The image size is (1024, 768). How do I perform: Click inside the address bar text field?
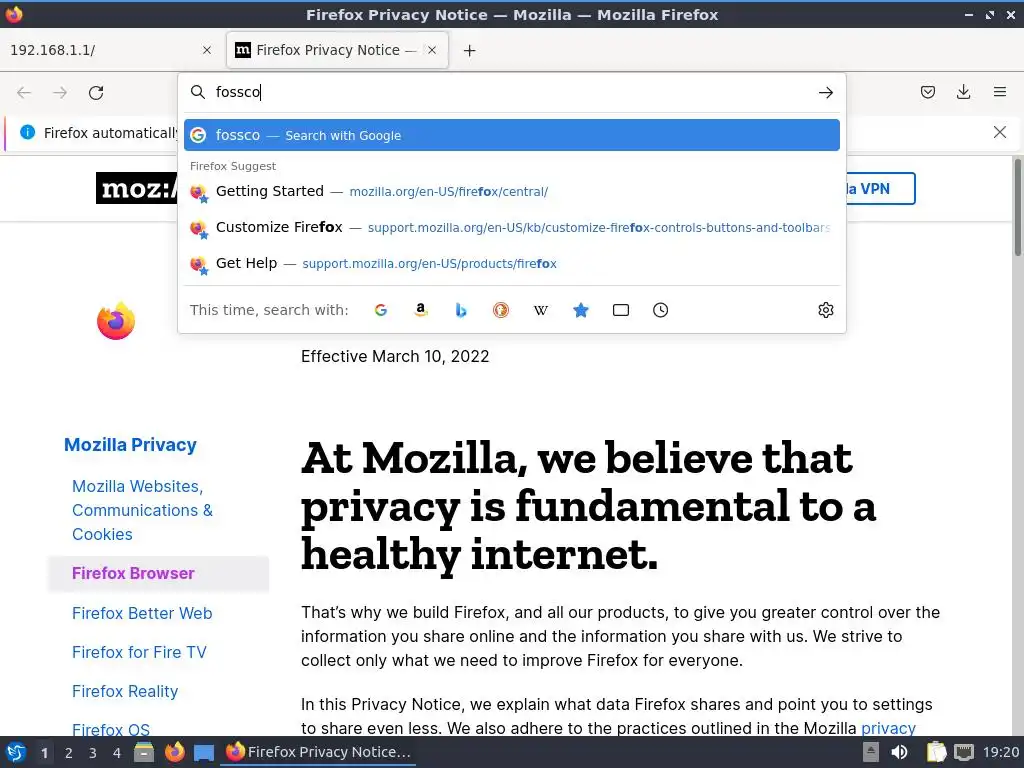click(x=513, y=92)
